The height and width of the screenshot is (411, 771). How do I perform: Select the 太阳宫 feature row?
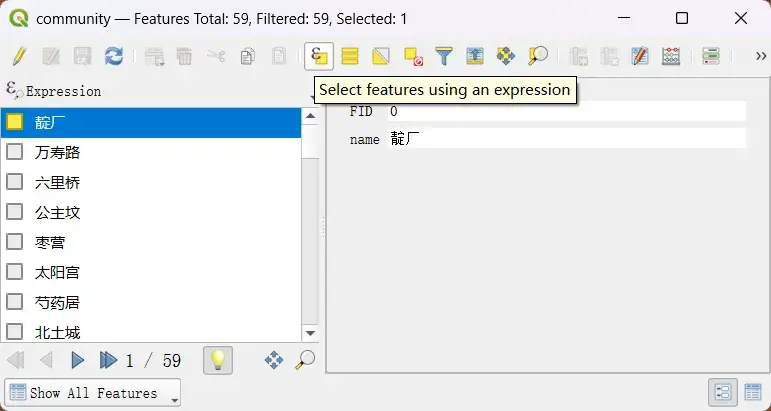pos(151,272)
